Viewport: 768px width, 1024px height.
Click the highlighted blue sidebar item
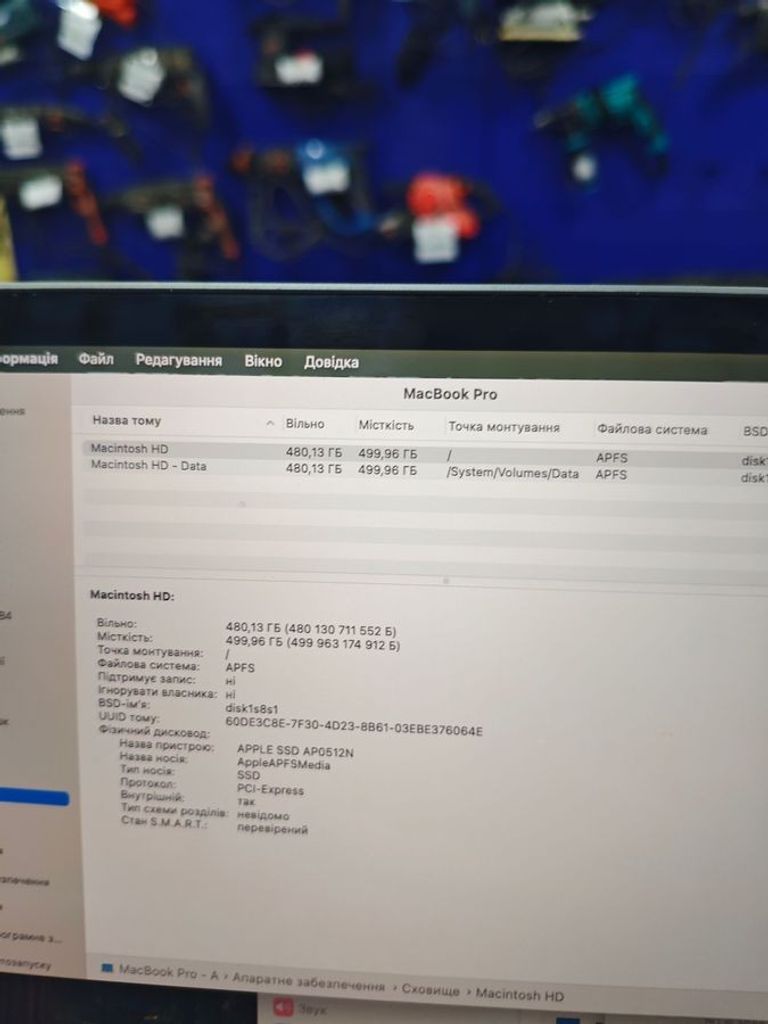pyautogui.click(x=34, y=797)
